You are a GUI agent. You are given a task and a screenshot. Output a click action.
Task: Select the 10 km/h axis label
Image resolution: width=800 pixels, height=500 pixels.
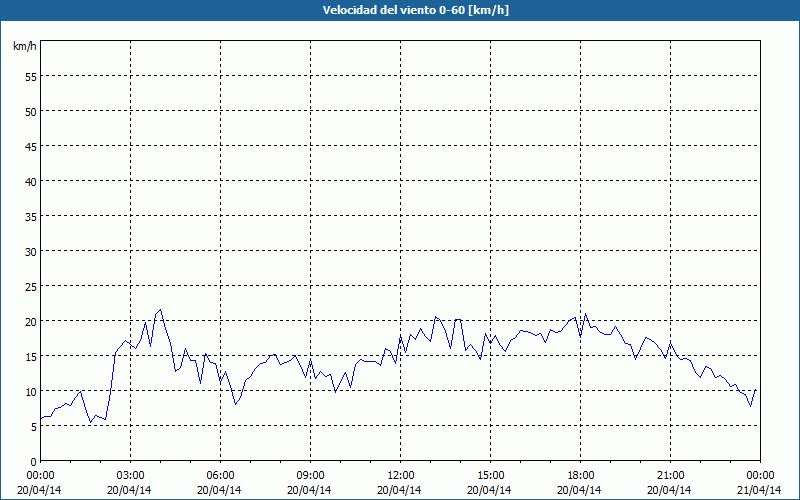(x=31, y=391)
